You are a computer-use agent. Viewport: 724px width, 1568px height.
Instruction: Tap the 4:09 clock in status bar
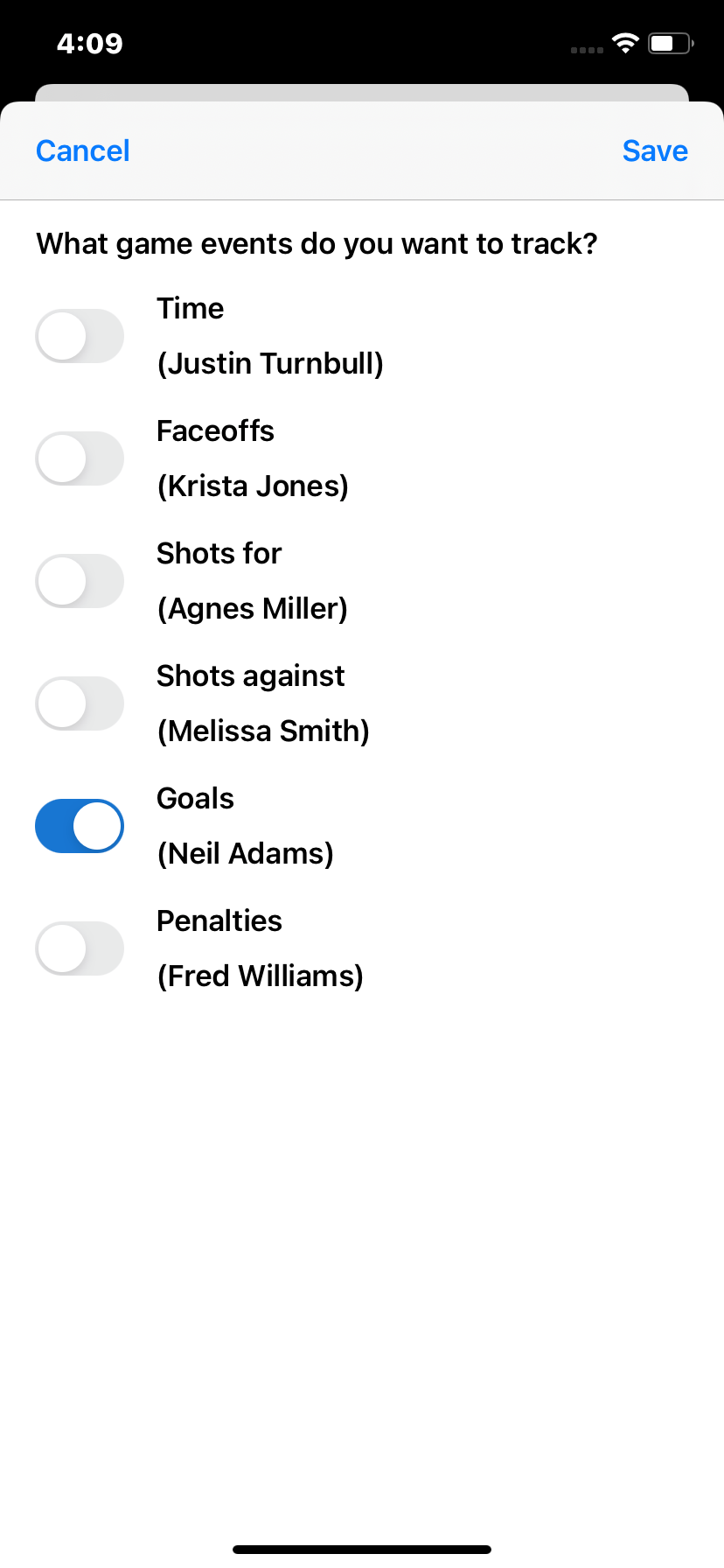(x=90, y=43)
